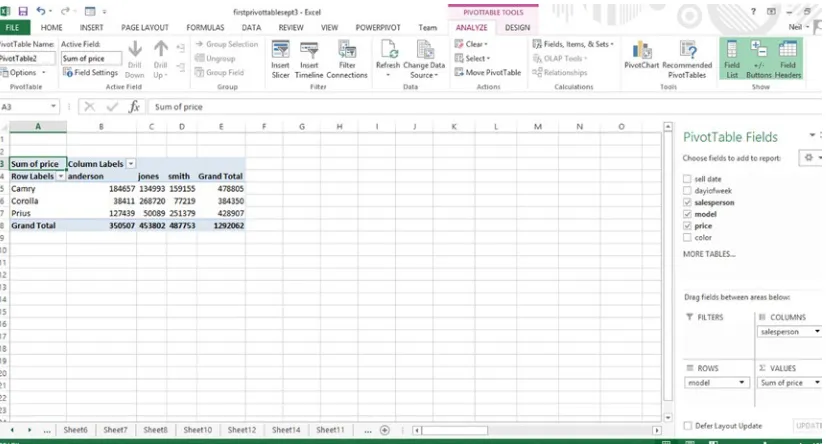Viewport: 826px width, 444px height.
Task: Uncheck the model field
Action: pyautogui.click(x=687, y=214)
